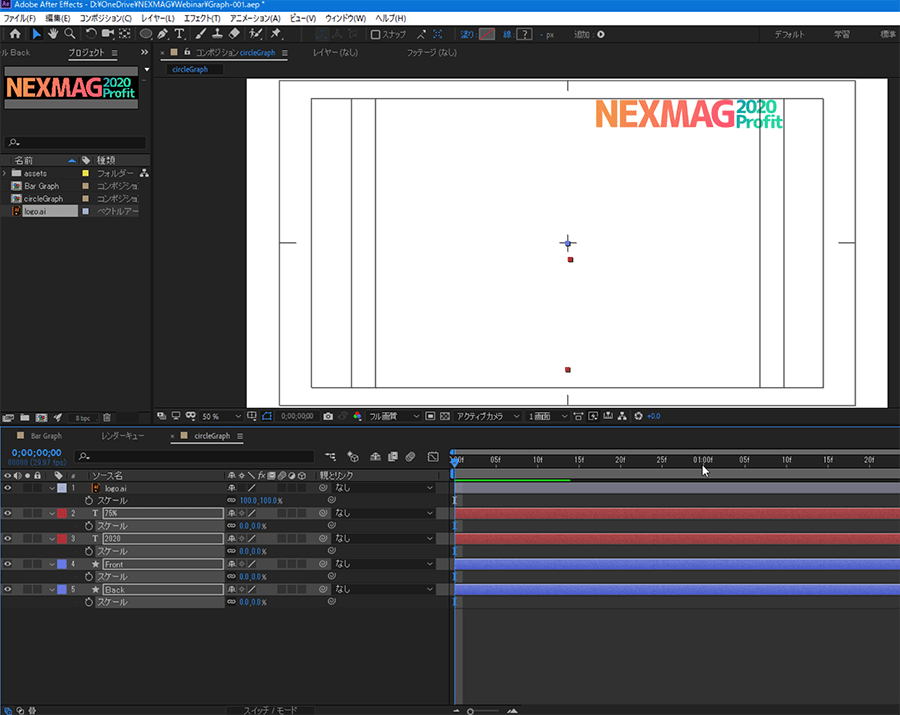Screen dimensions: 900x715
Task: Click the Scale stopwatch for logo.ai layer
Action: (88, 500)
